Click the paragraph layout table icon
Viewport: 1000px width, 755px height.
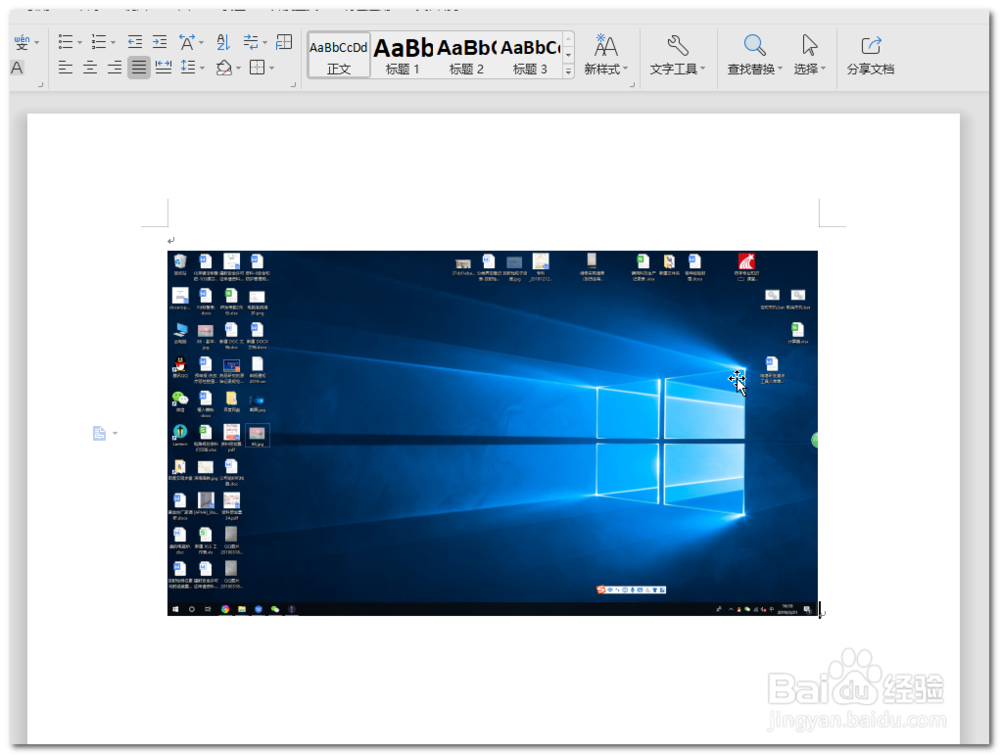coord(284,42)
